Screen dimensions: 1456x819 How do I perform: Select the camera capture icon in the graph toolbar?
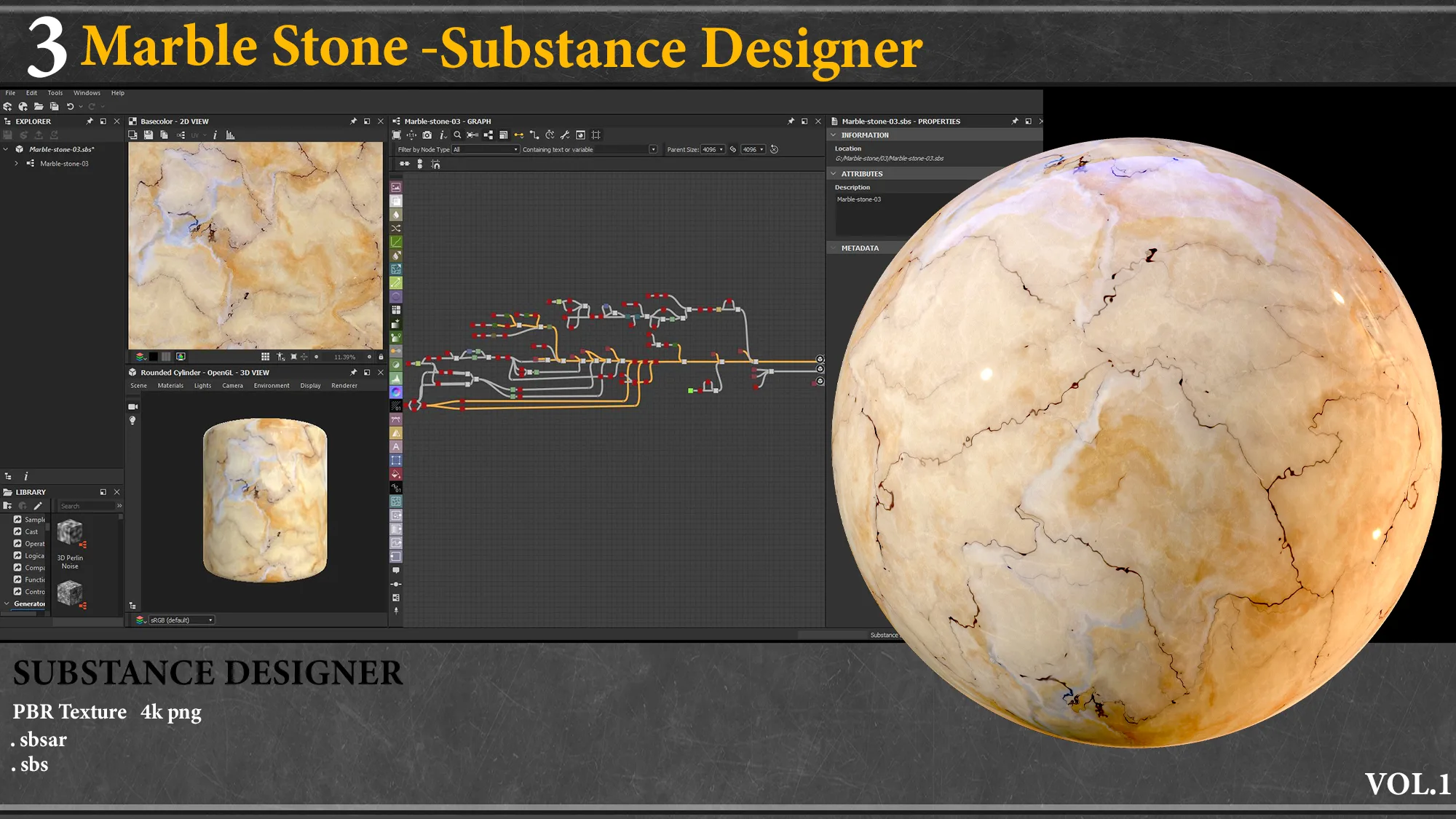point(427,135)
